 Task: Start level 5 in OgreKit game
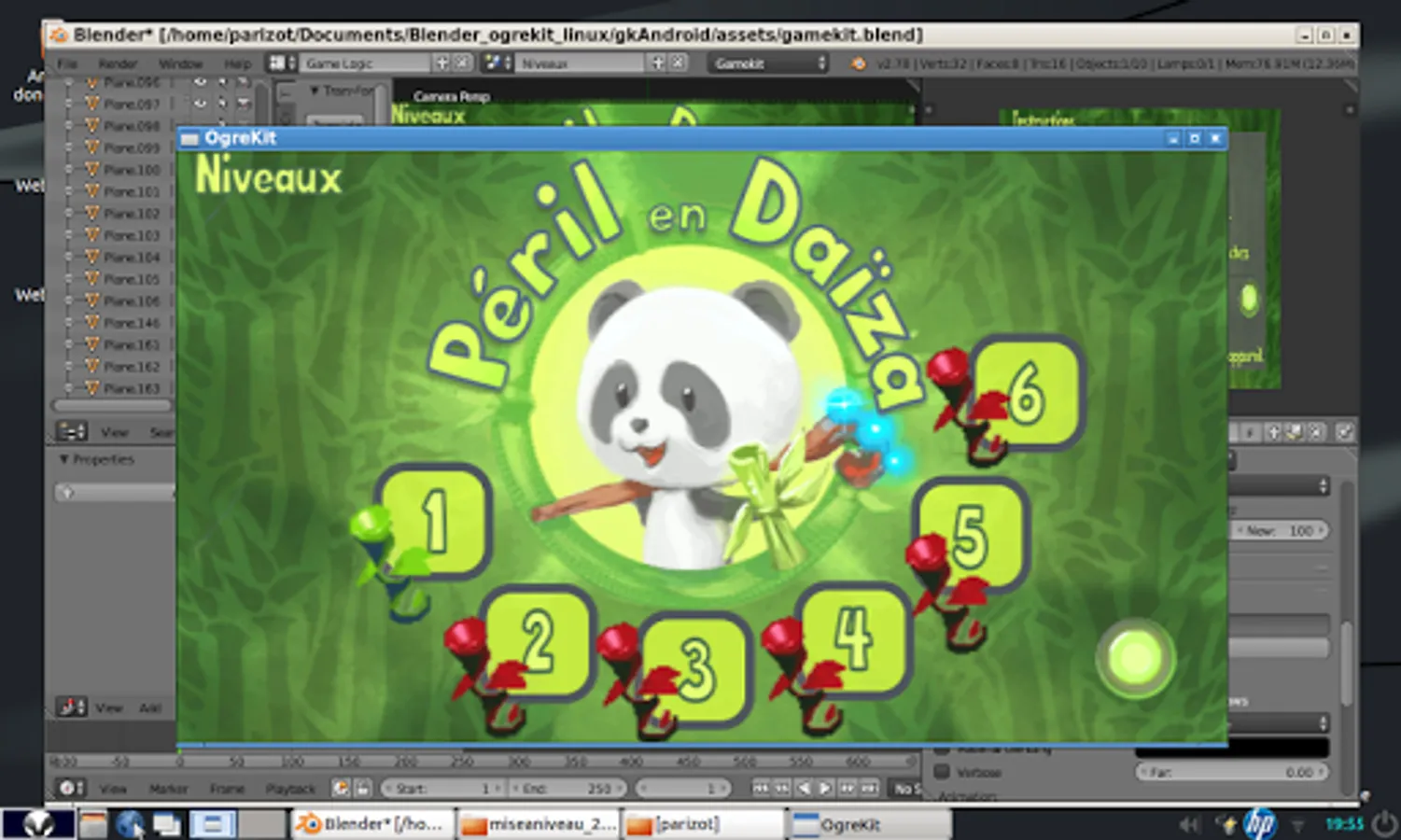click(x=971, y=535)
